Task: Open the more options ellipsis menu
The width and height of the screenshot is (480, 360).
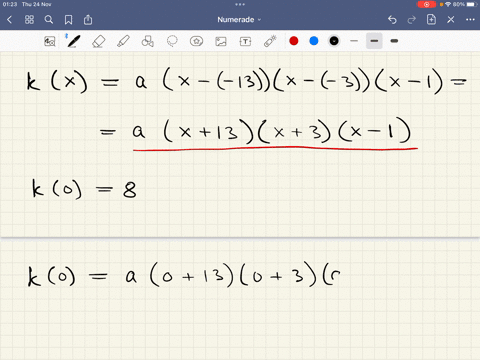Action: tap(470, 20)
